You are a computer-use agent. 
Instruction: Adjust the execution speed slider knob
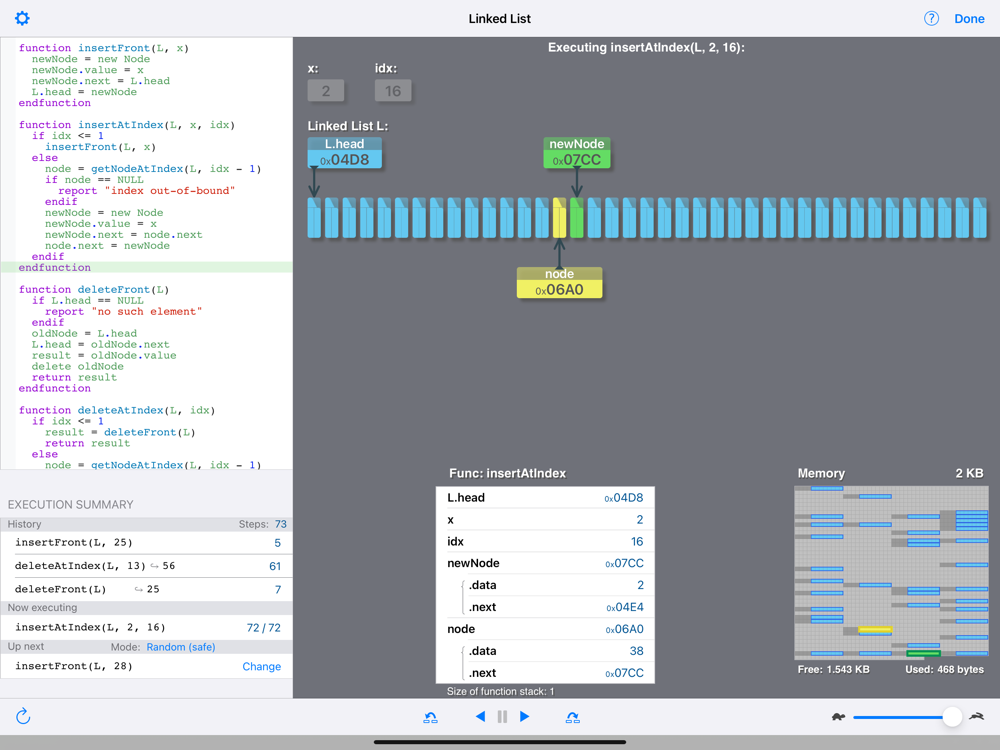[952, 717]
